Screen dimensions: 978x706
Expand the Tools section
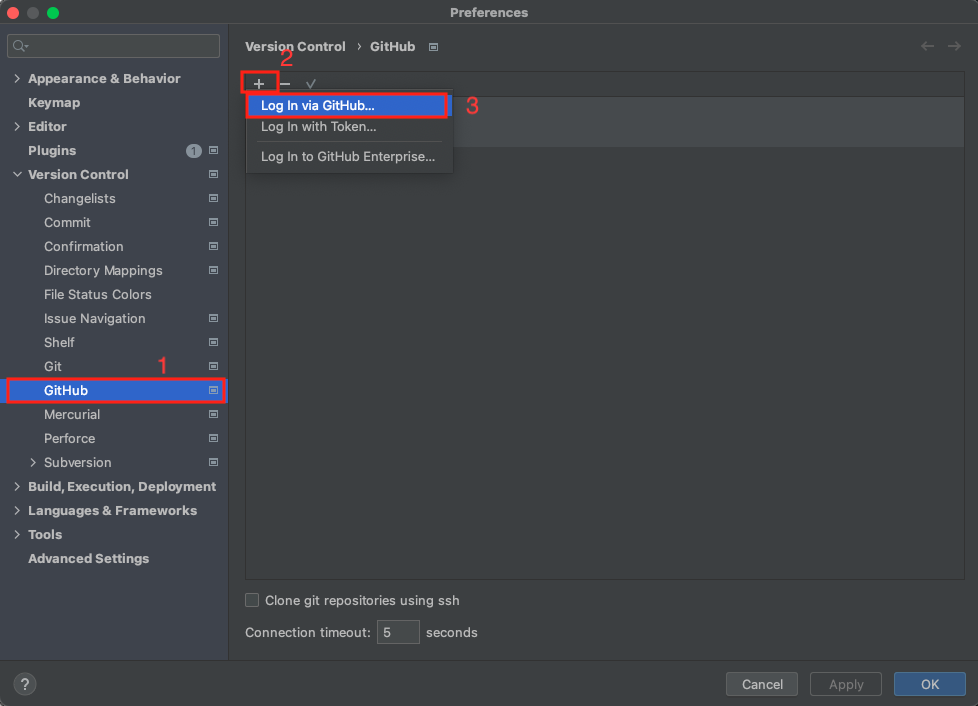click(17, 534)
